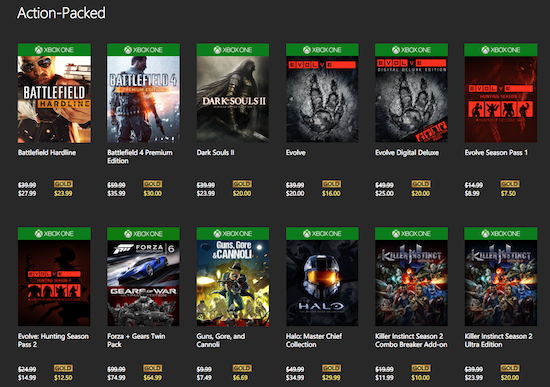The image size is (550, 387).
Task: Click the Evolve title text link
Action: click(x=296, y=153)
